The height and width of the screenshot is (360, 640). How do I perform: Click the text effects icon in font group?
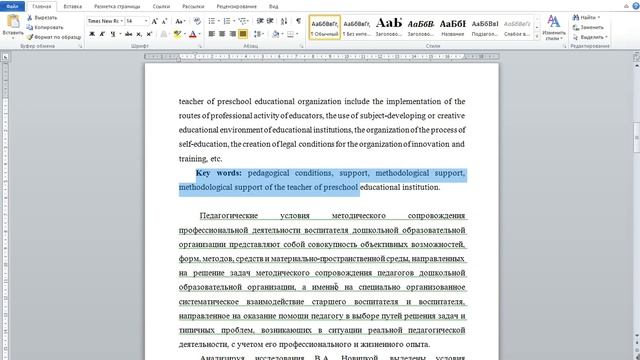tap(164, 34)
